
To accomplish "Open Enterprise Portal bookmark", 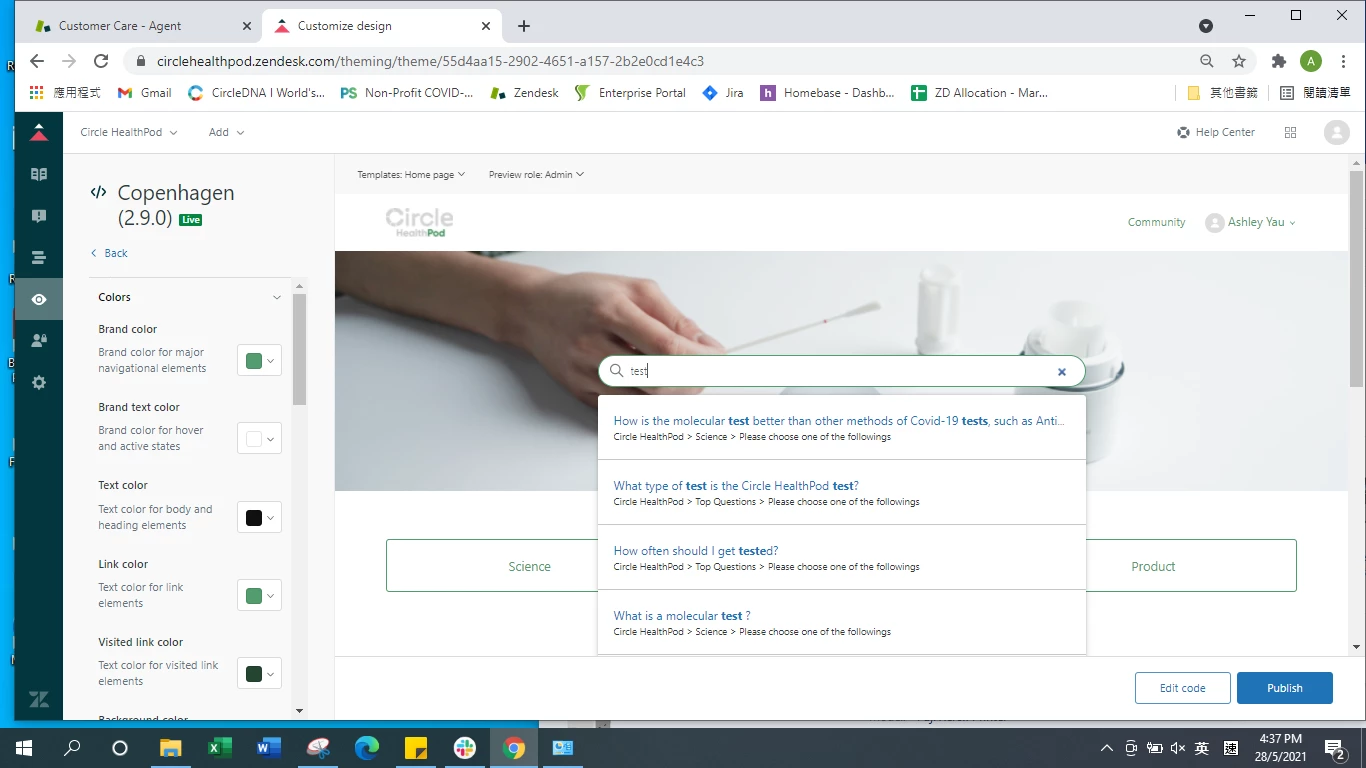I will (630, 93).
